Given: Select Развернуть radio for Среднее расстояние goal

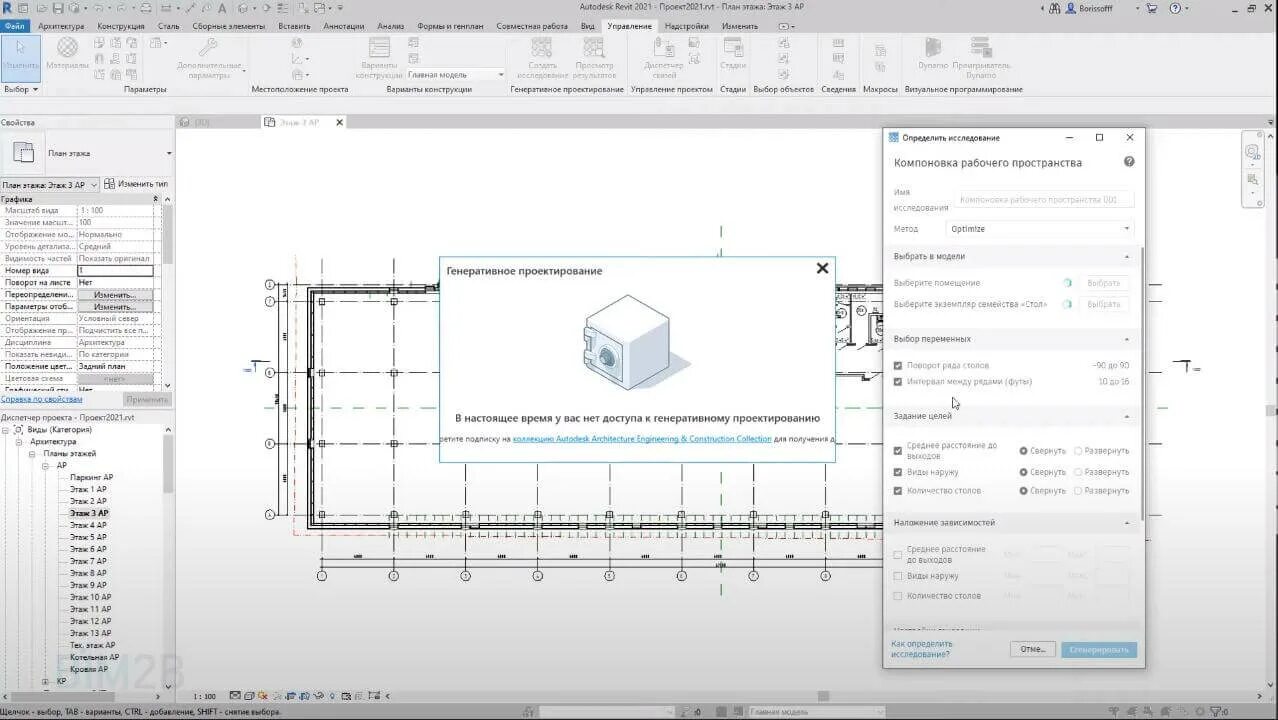Looking at the screenshot, I should click(1078, 450).
